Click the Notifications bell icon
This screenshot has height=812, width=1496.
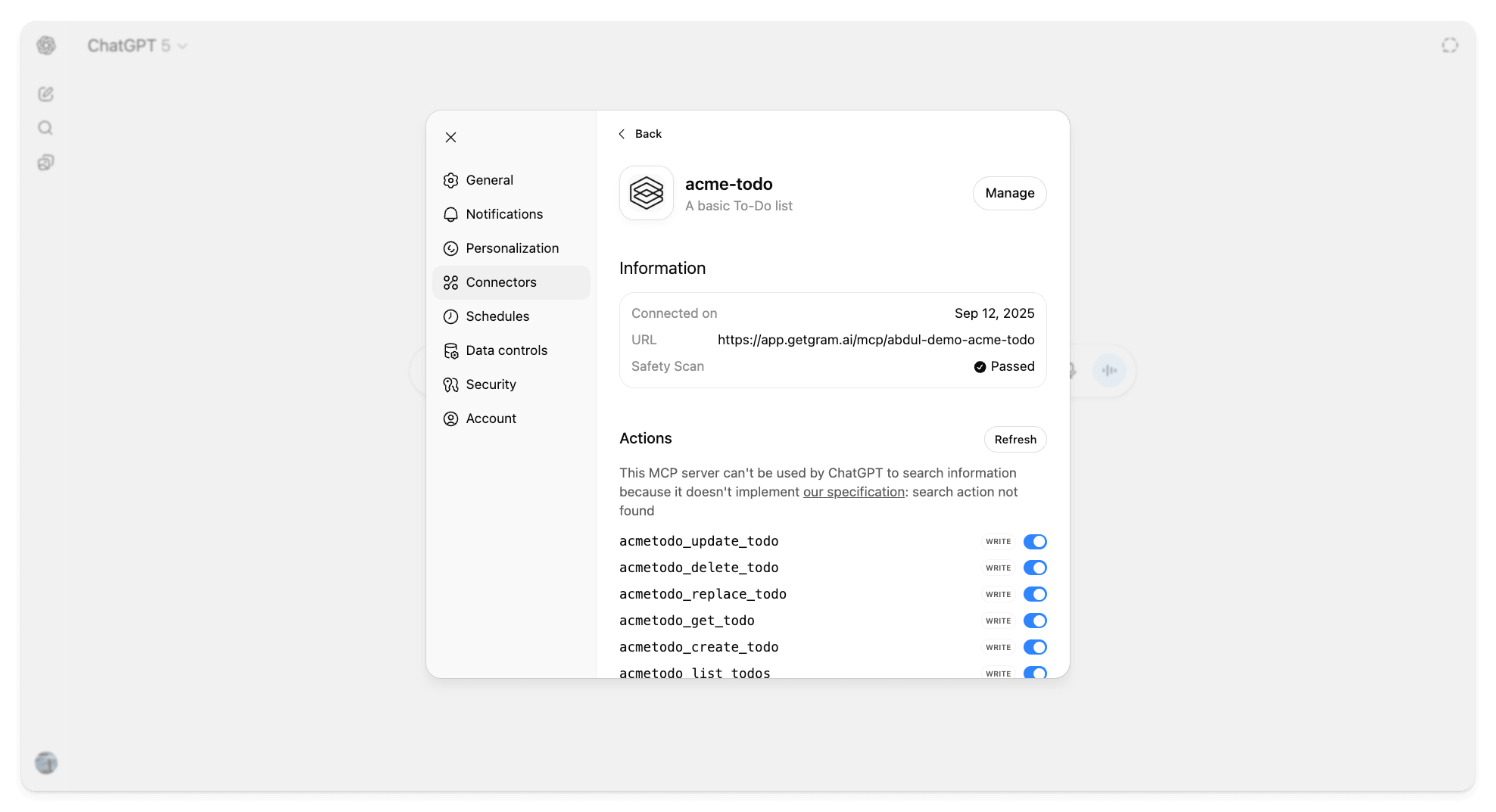click(x=450, y=214)
